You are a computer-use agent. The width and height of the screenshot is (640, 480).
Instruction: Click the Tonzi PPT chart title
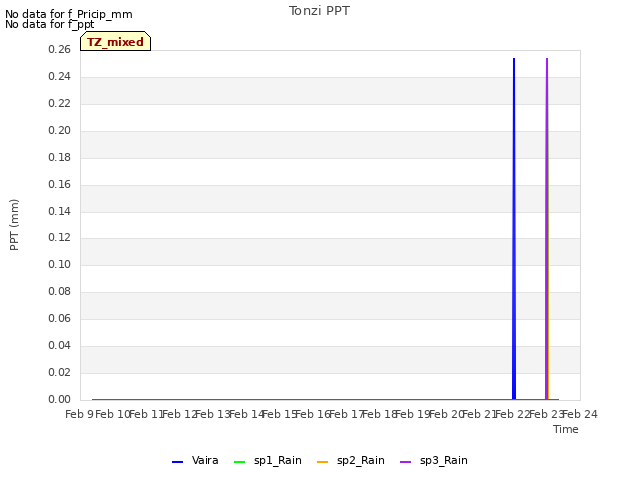319,11
